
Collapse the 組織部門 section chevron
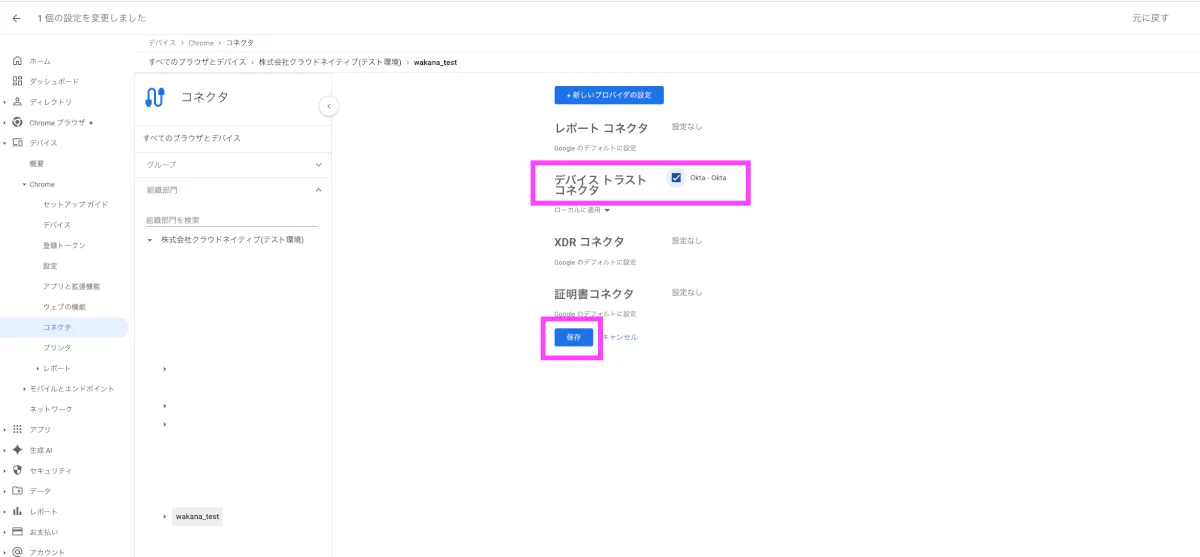(318, 189)
